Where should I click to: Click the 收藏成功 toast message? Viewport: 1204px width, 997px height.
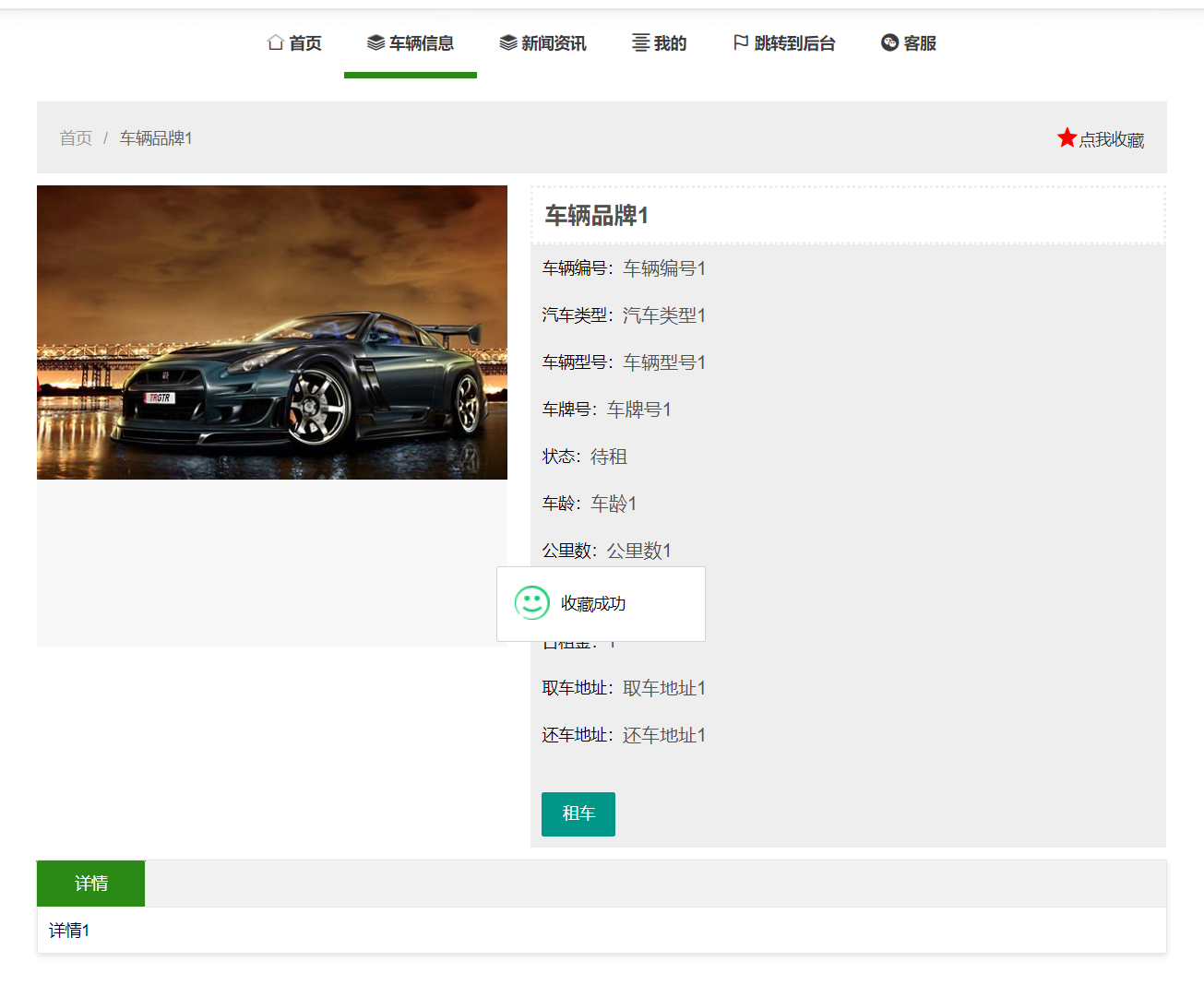593,604
